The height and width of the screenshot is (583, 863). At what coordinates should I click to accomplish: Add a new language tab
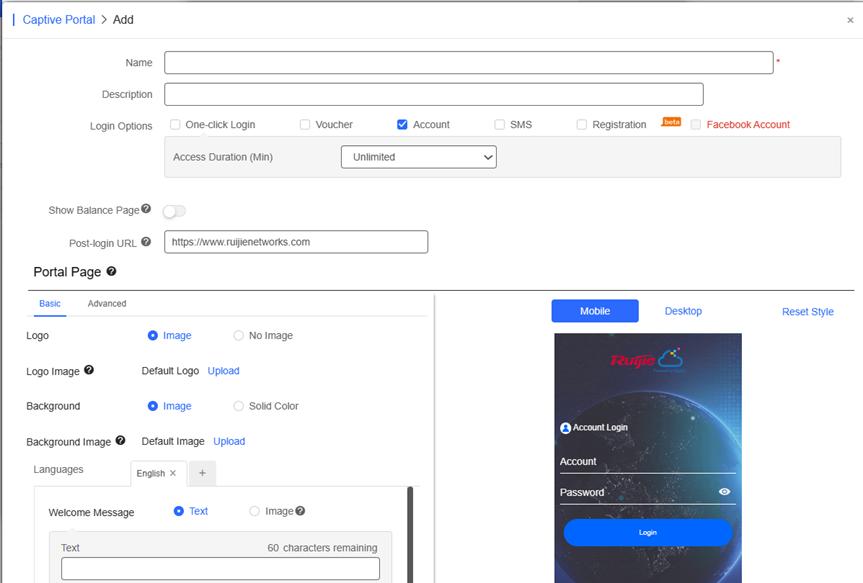coord(202,473)
